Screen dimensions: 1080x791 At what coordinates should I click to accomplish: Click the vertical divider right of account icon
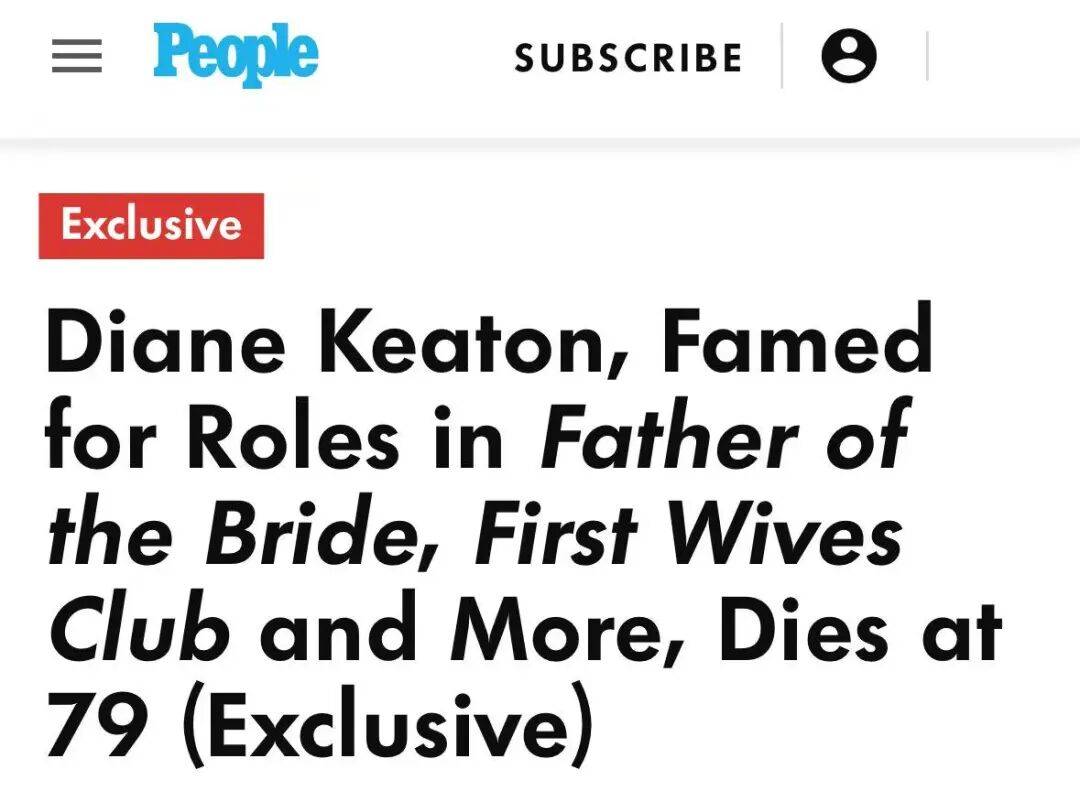(x=927, y=56)
